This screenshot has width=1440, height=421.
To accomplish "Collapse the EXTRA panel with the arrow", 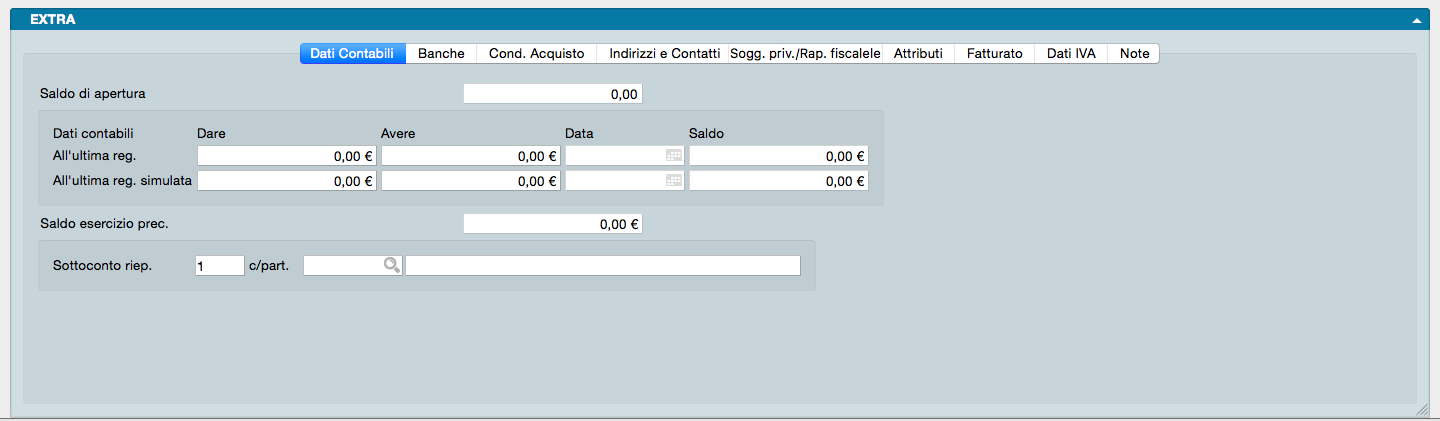I will [x=1417, y=20].
